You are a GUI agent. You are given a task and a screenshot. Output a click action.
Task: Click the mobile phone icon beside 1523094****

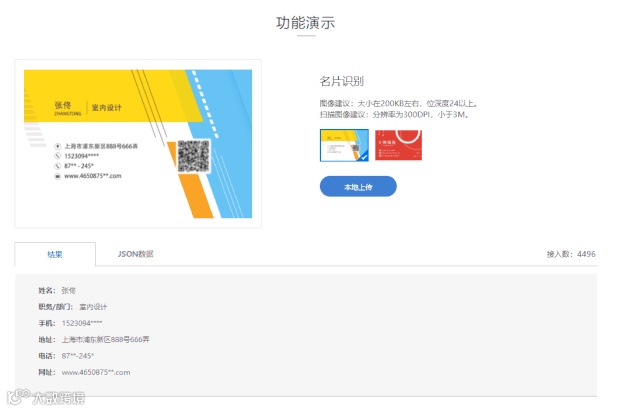click(57, 156)
